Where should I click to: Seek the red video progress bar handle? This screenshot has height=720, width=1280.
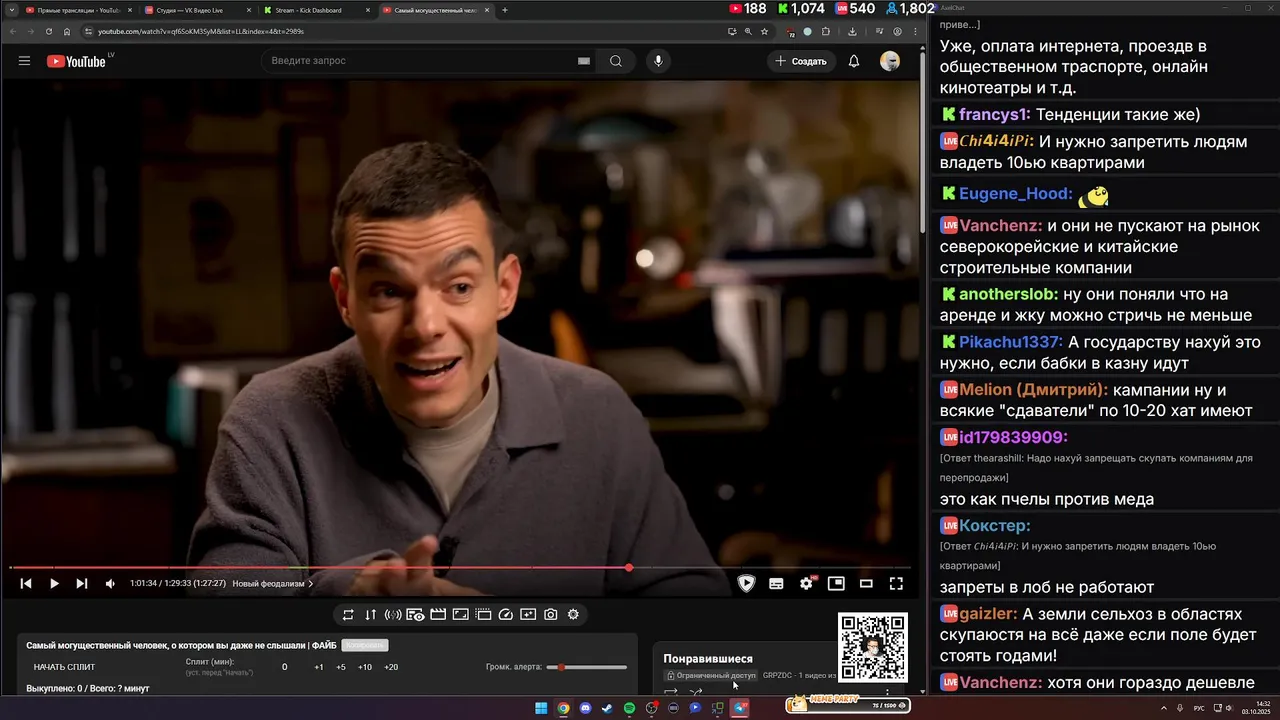point(629,568)
